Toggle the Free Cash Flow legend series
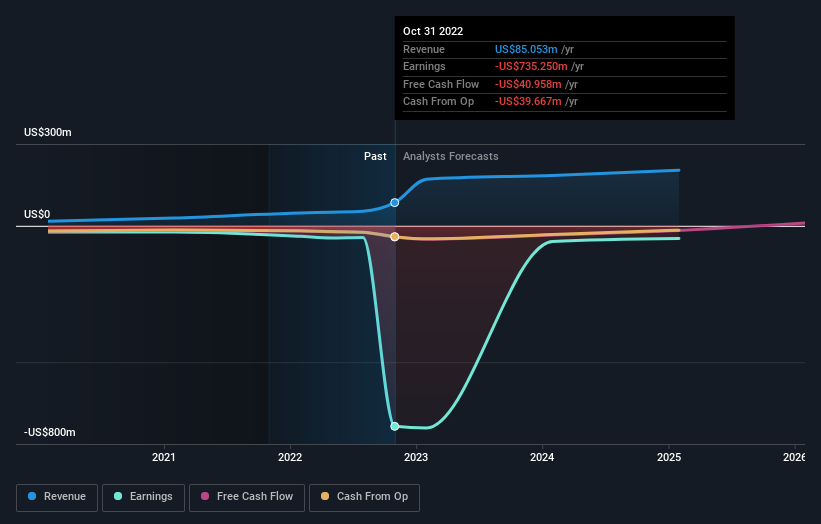Viewport: 821px width, 524px height. coord(247,497)
